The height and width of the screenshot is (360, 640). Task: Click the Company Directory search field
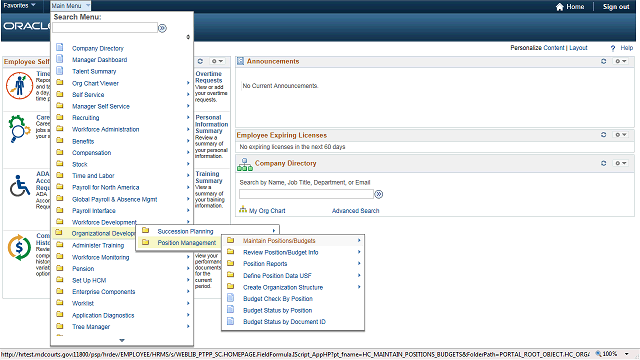tap(307, 194)
